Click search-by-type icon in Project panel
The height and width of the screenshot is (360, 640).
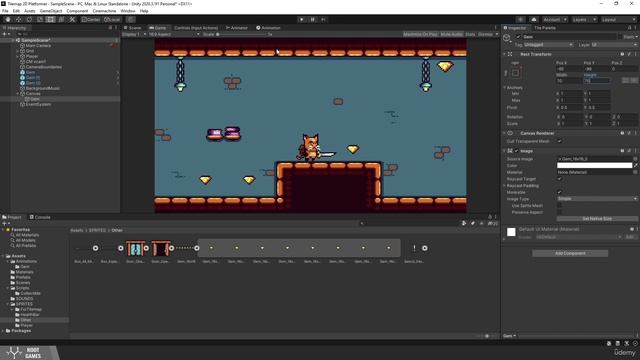(464, 223)
